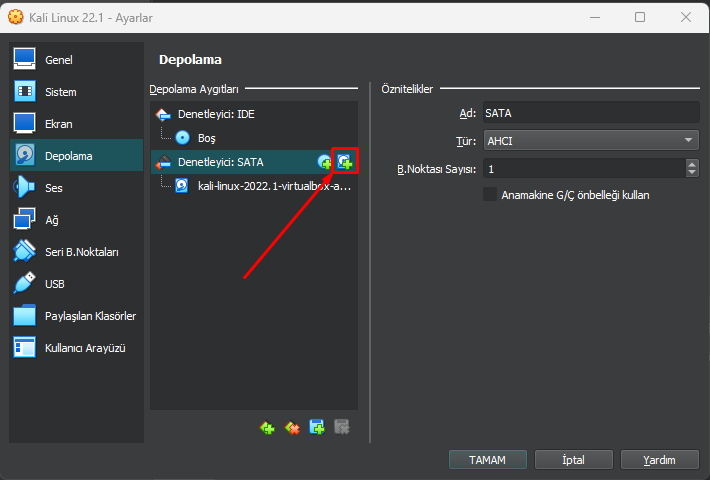Click the Ses speaker icon
710x480 pixels.
coord(24,187)
